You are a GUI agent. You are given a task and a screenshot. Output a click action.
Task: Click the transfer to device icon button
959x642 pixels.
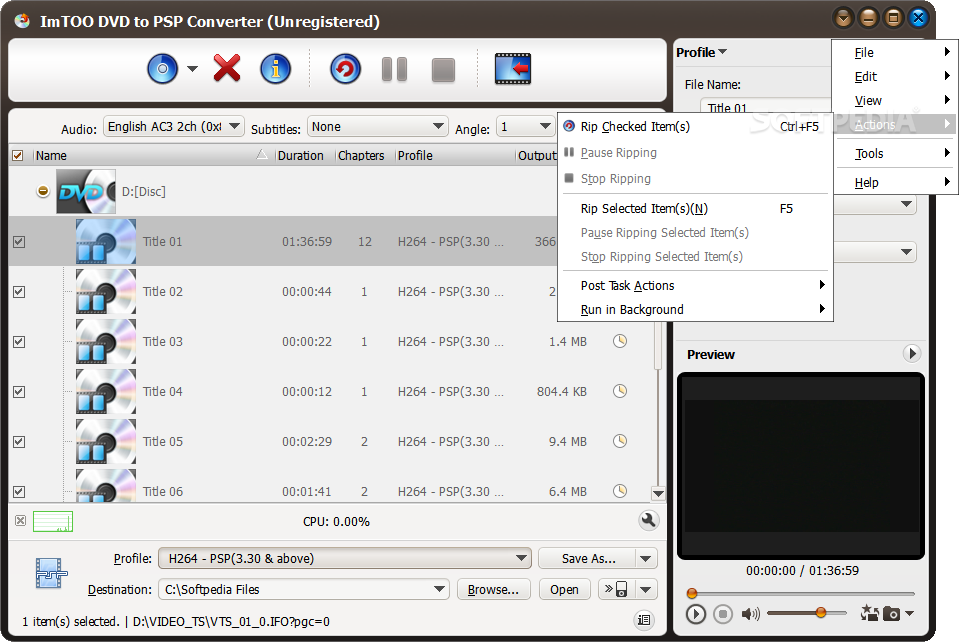tap(616, 589)
